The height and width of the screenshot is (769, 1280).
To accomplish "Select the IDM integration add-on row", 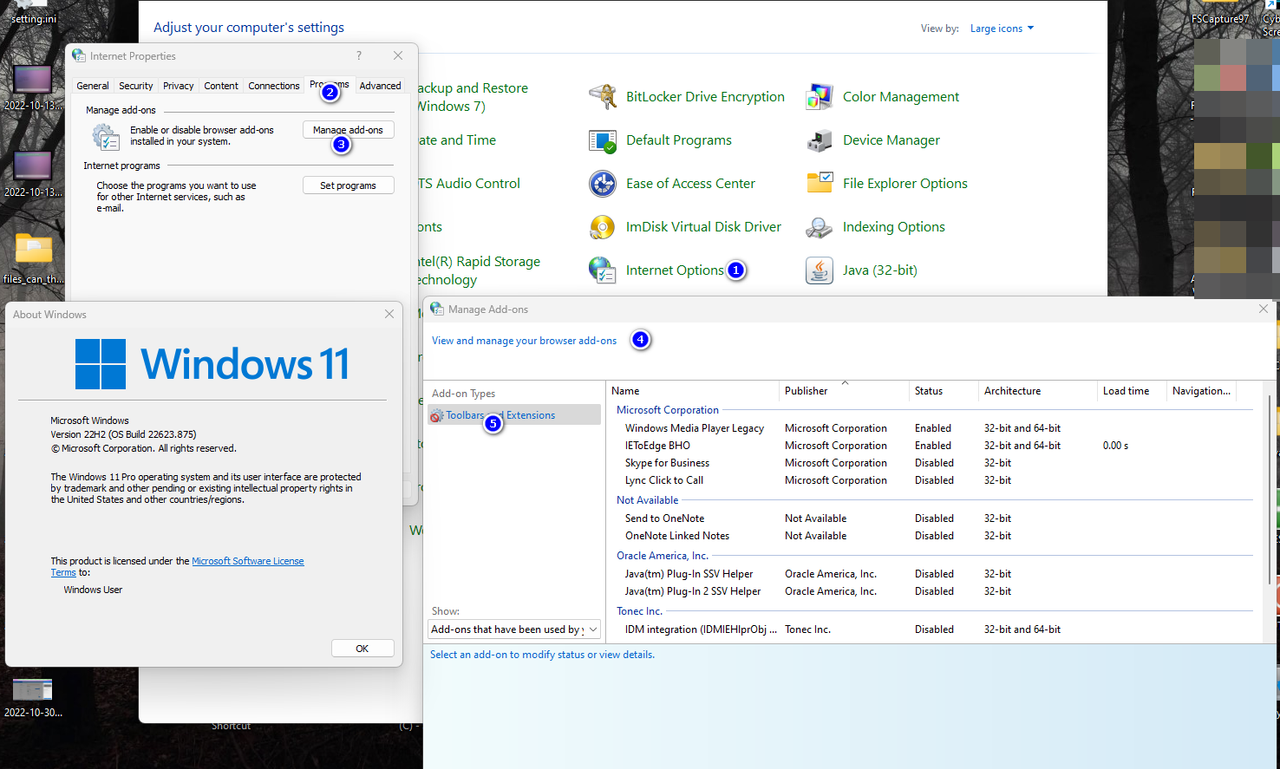I will pos(930,630).
